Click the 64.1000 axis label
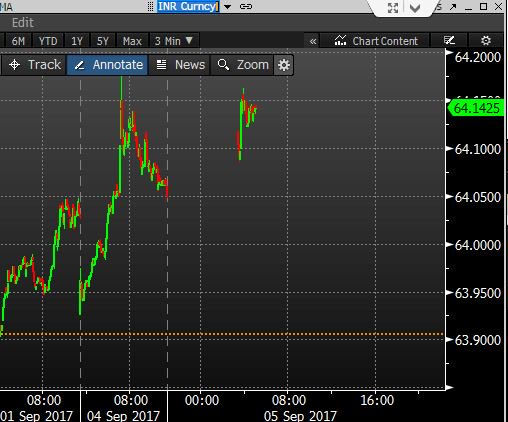Screen dimensions: 508x422 click(478, 149)
